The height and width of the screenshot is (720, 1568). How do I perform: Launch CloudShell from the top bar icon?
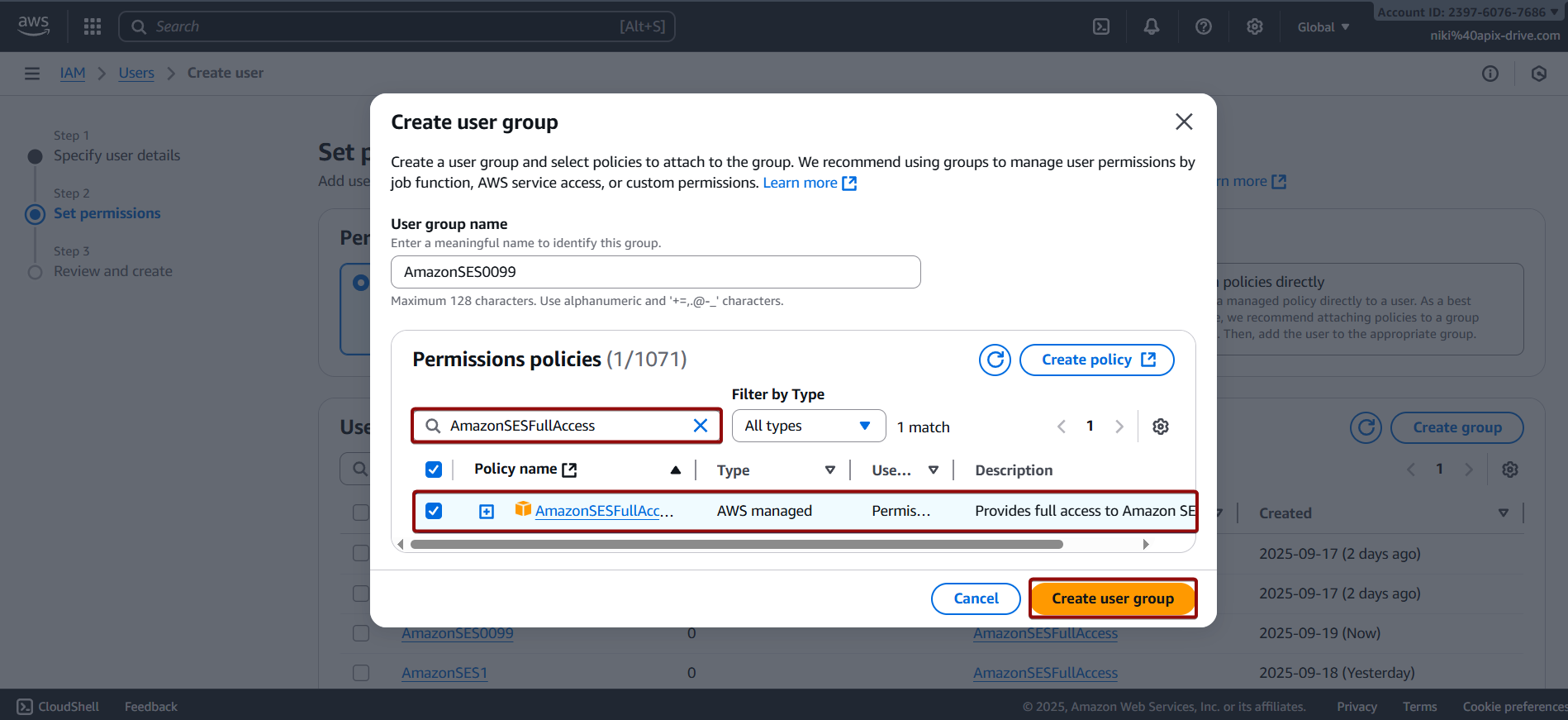1101,26
